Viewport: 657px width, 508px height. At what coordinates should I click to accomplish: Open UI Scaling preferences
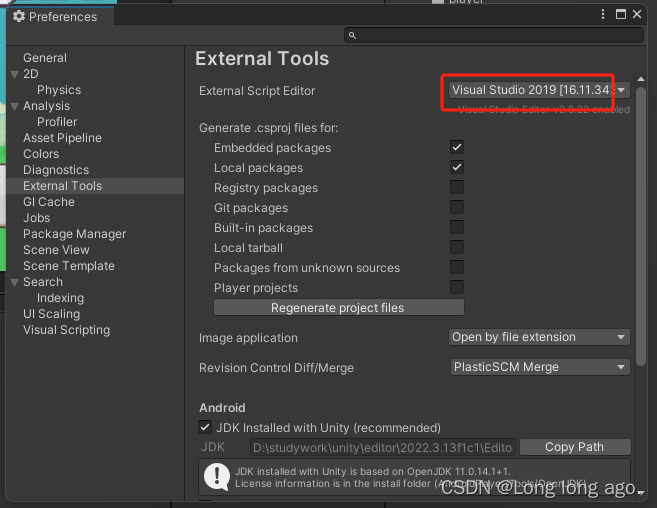coord(52,314)
